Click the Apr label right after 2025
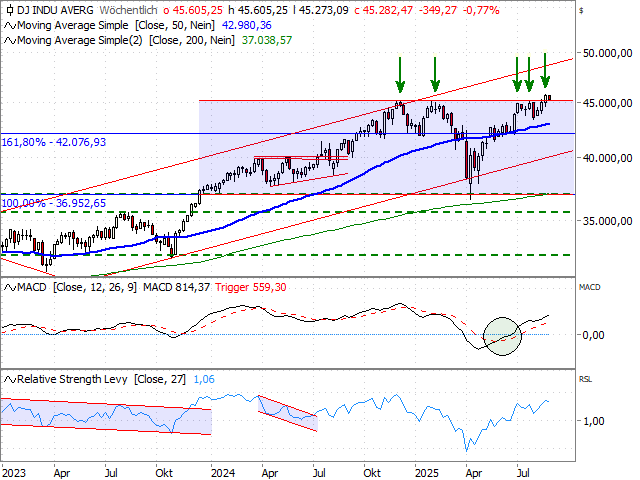The width and height of the screenshot is (640, 480). [x=473, y=473]
